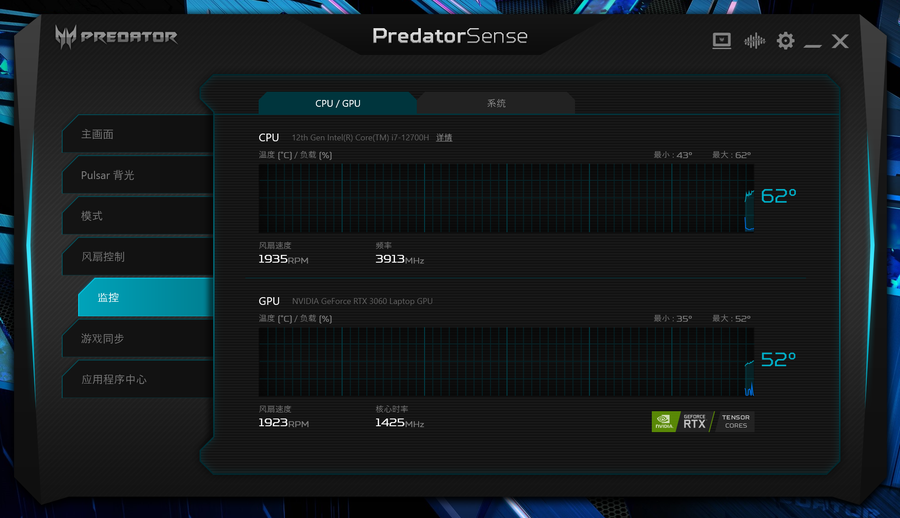Open 游戏同步 from the sidebar
This screenshot has width=900, height=518.
coord(137,339)
